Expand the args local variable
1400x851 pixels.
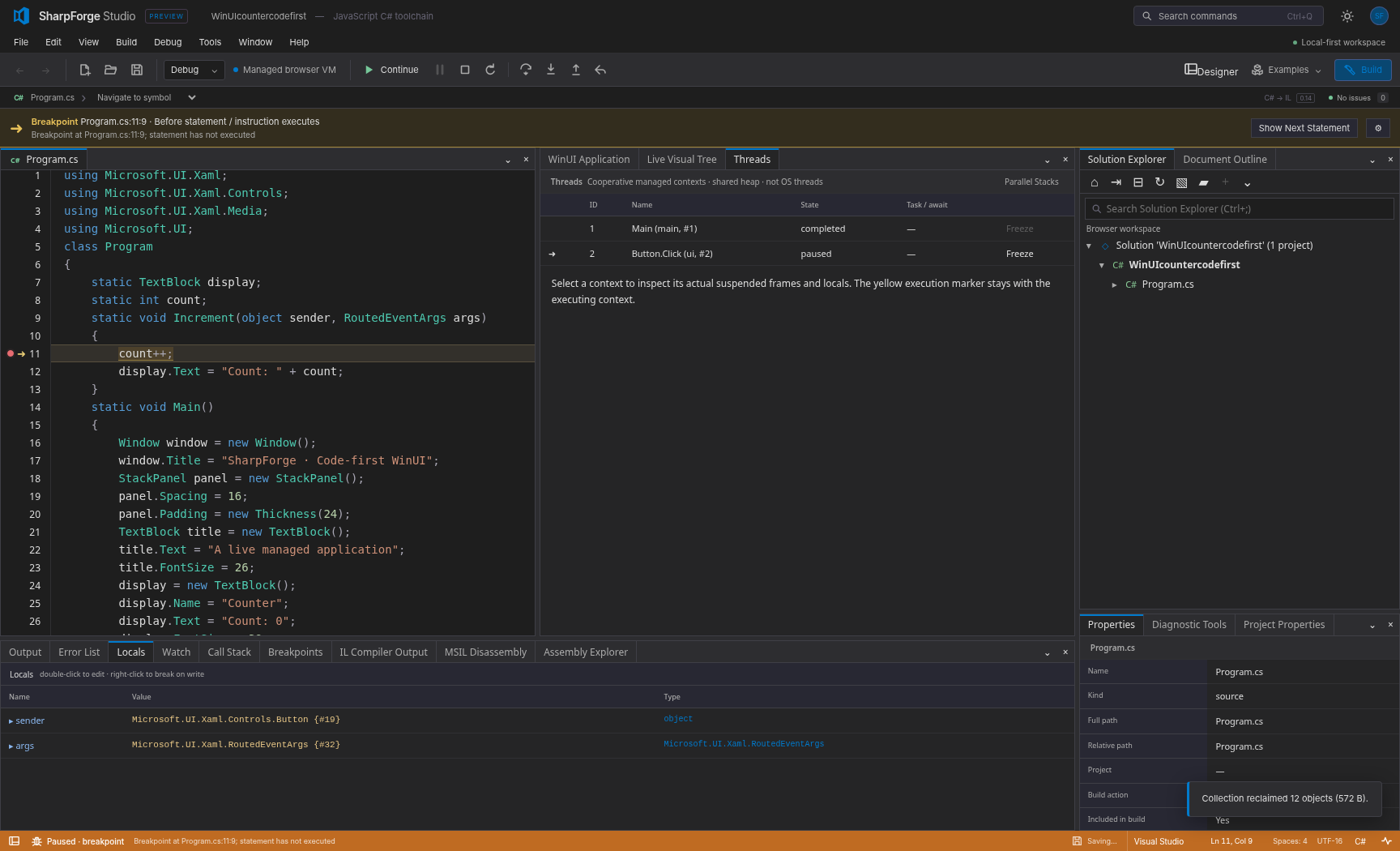point(11,746)
